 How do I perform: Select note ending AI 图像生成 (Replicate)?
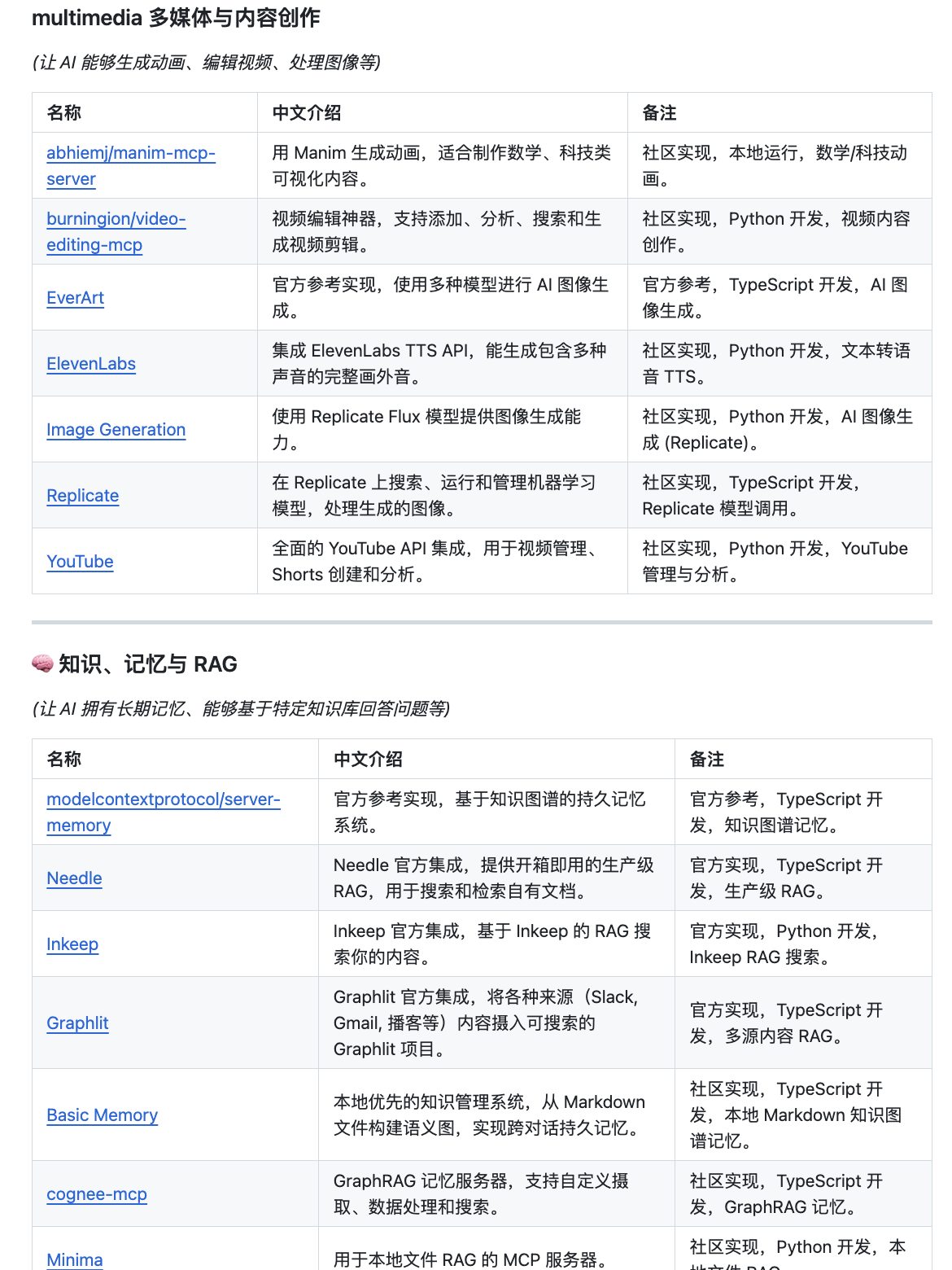778,430
